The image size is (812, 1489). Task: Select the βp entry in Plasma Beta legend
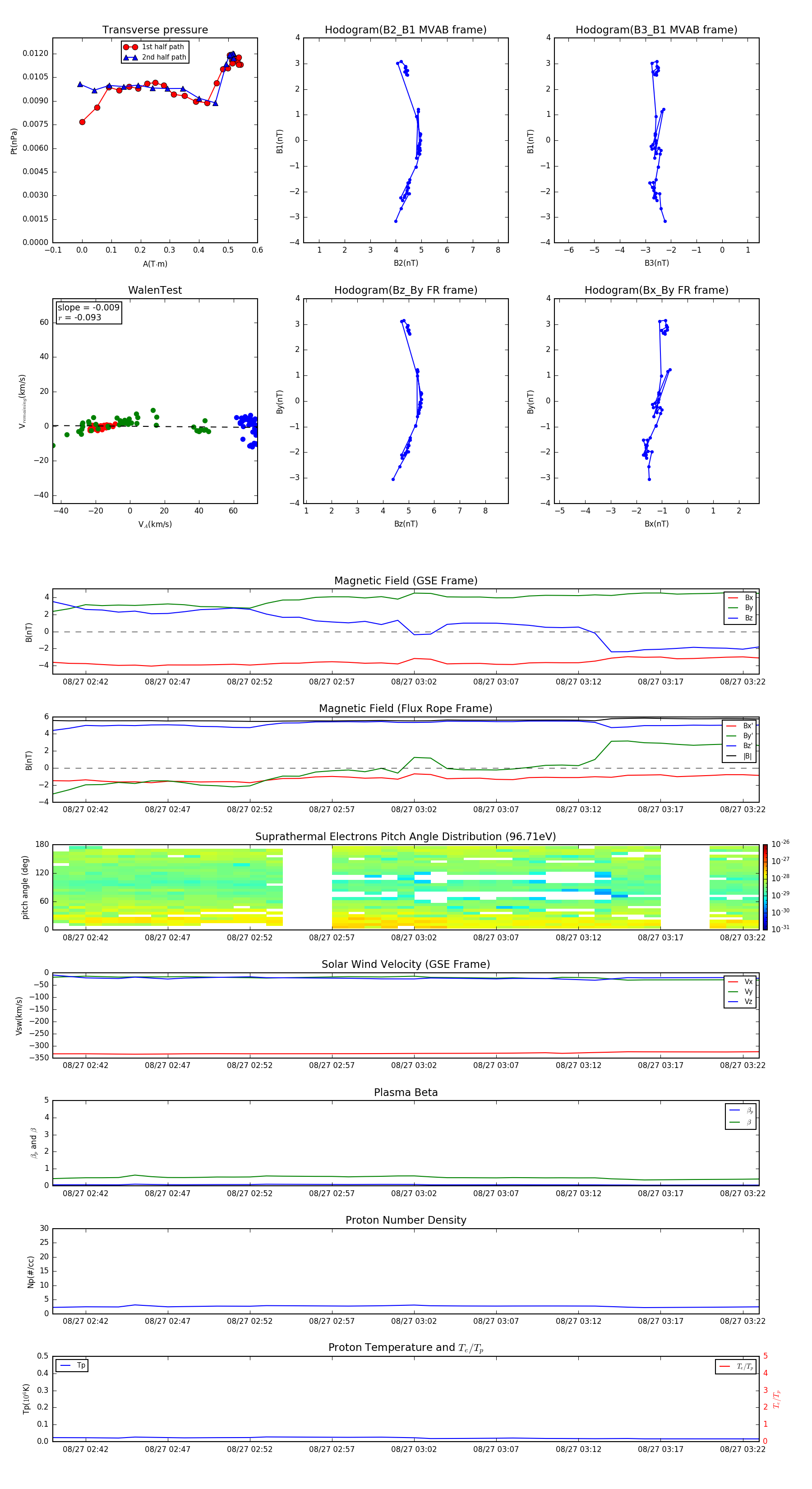(x=741, y=1110)
